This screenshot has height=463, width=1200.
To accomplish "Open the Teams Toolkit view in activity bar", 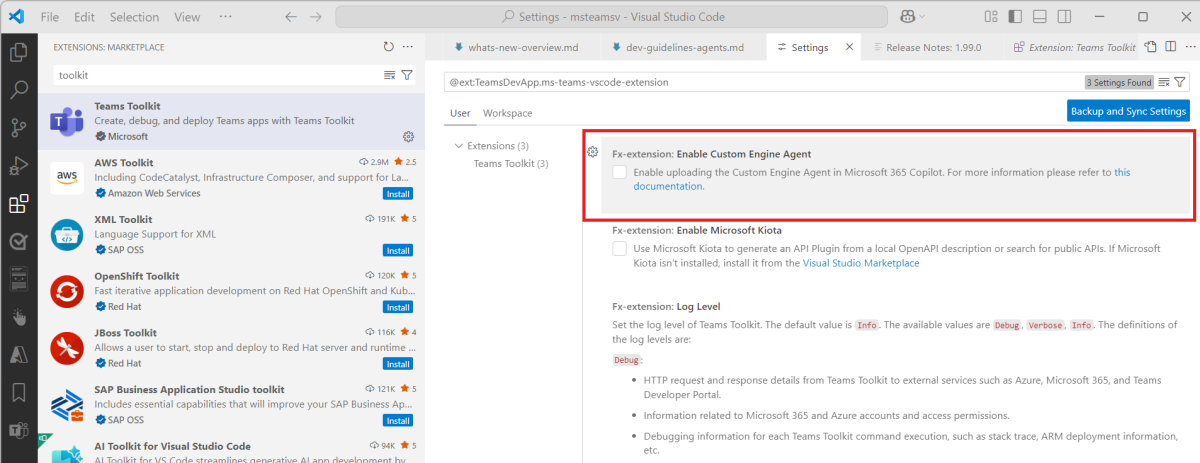I will tap(18, 431).
